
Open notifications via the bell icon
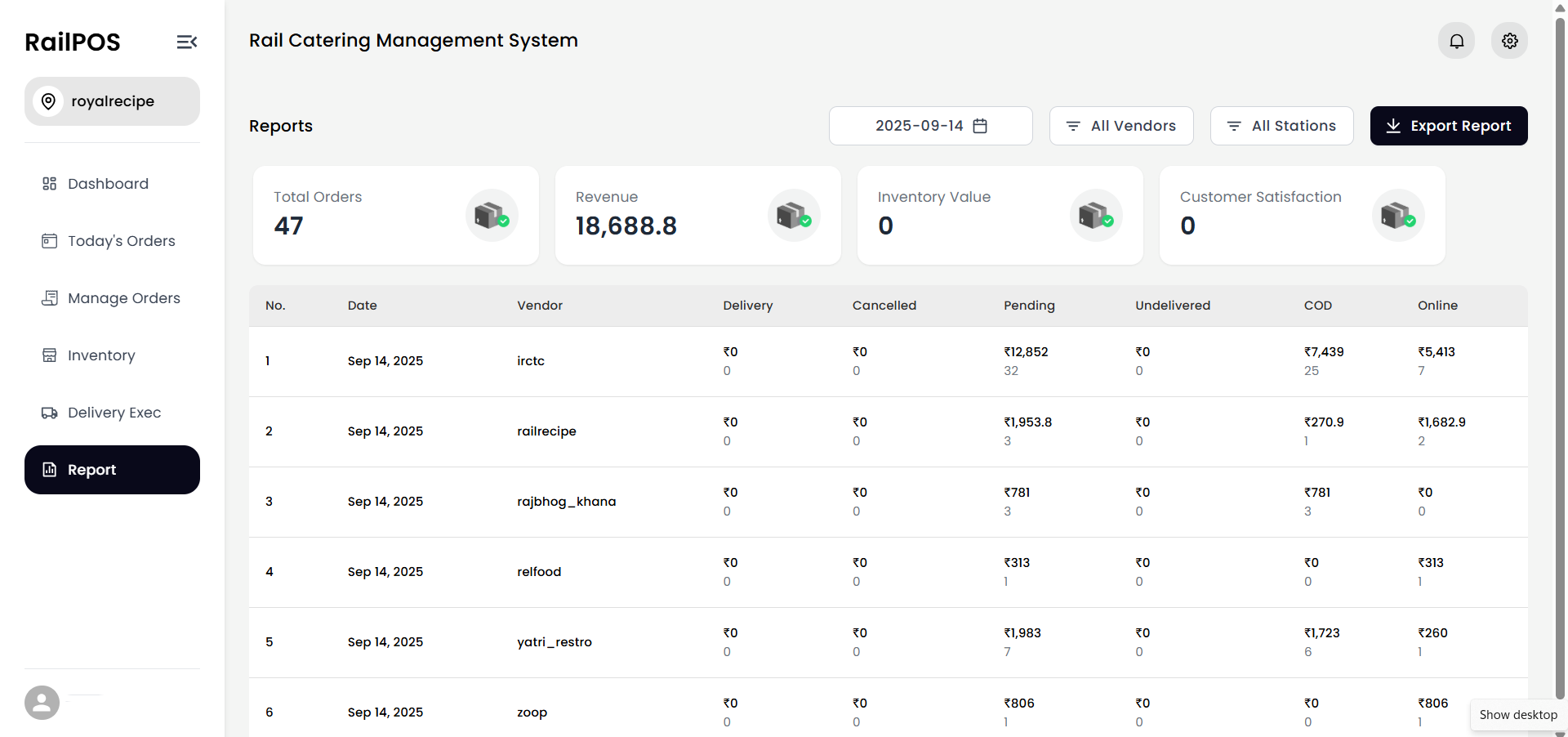point(1457,41)
